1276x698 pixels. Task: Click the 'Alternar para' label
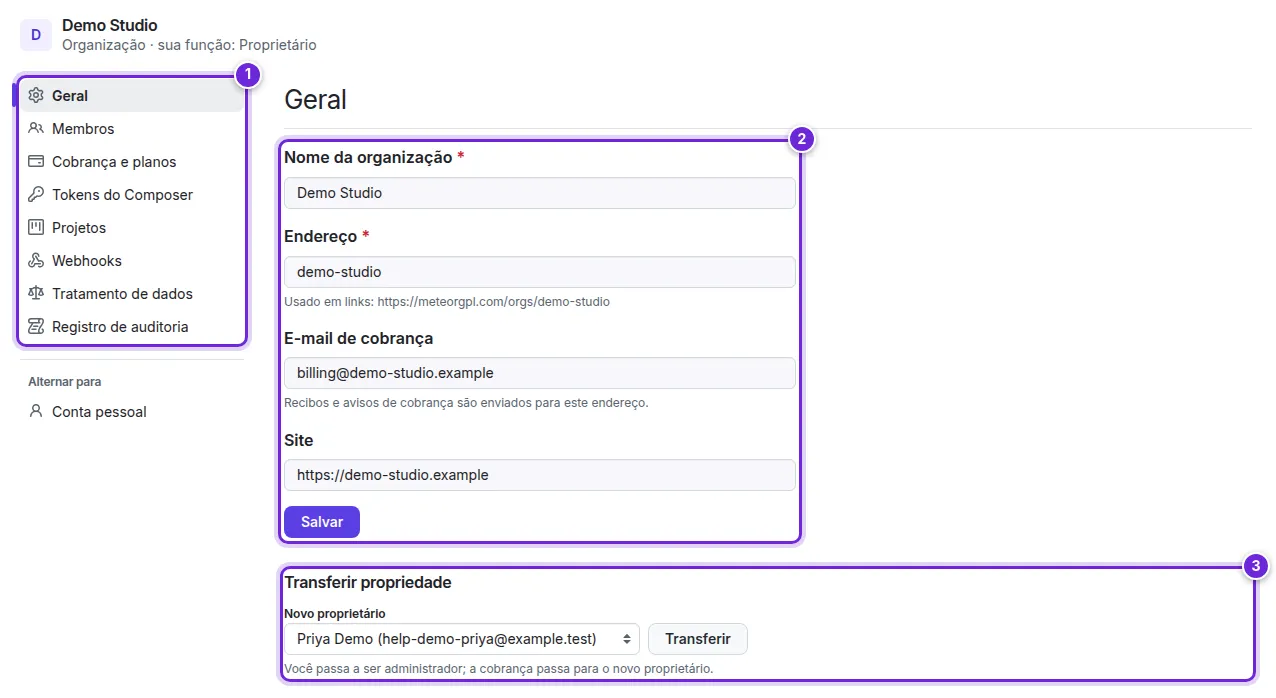tap(65, 382)
